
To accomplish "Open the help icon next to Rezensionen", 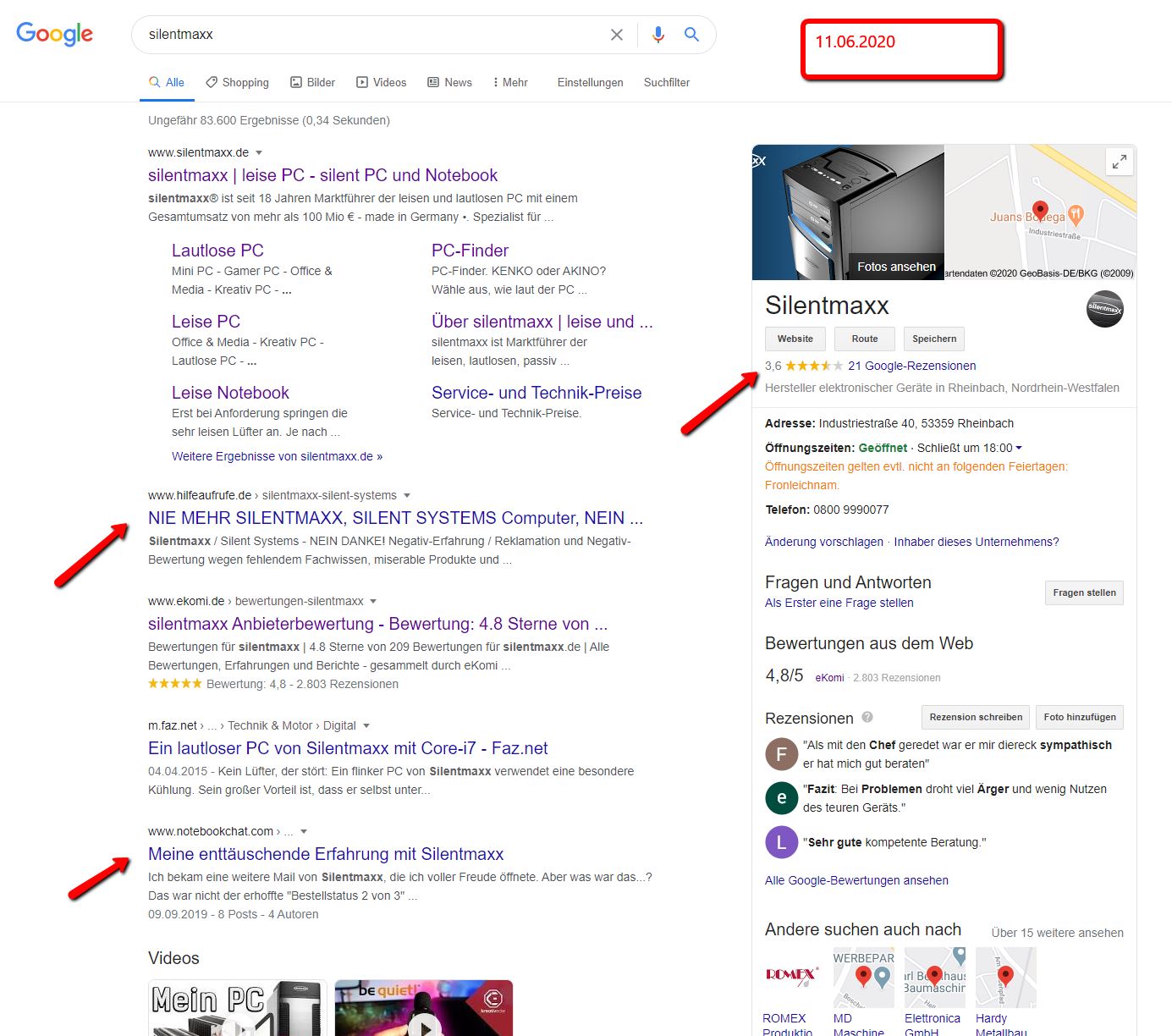I will coord(867,717).
